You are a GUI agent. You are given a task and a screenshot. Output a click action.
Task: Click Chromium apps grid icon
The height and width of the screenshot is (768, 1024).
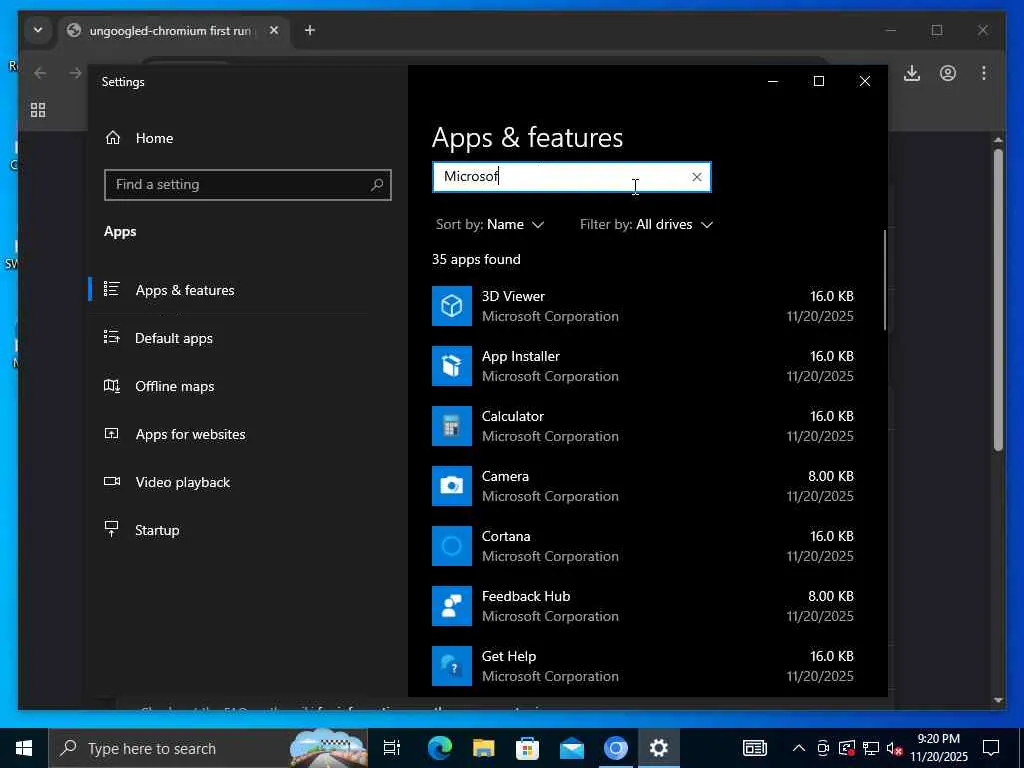(x=38, y=110)
